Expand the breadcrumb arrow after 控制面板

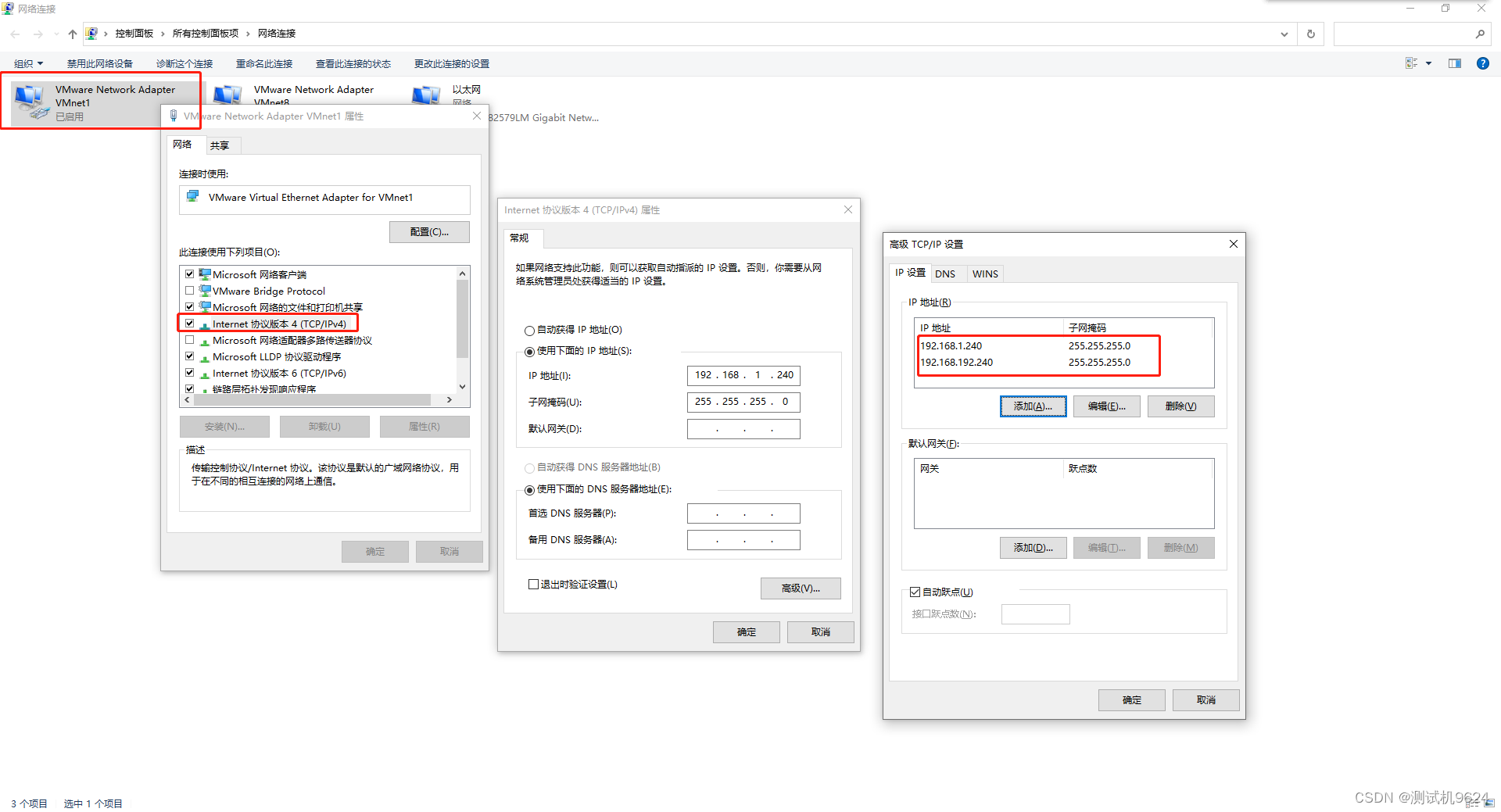(x=163, y=34)
